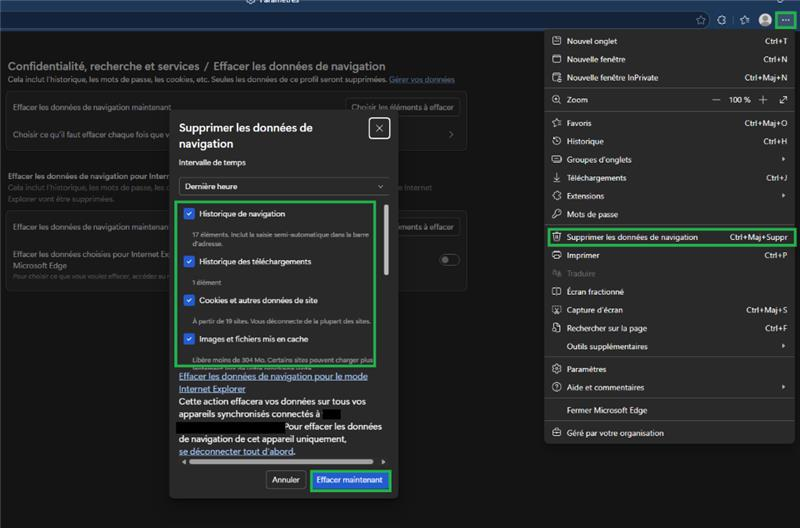
Task: Open Favorites via star-list toolbar icon
Action: click(745, 20)
